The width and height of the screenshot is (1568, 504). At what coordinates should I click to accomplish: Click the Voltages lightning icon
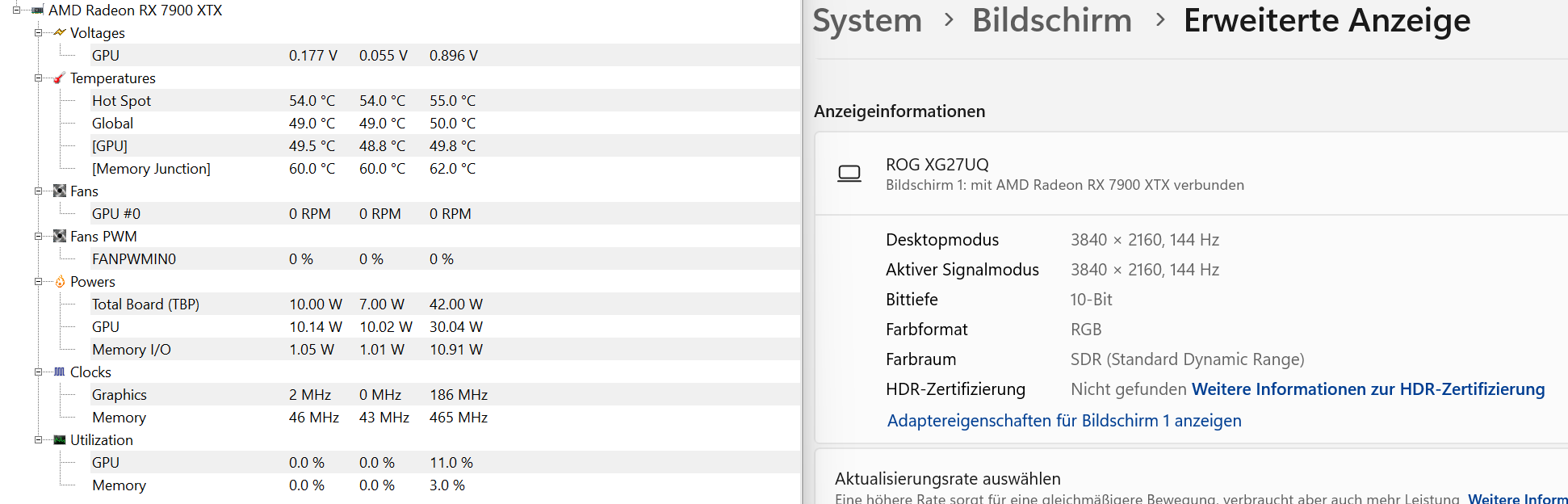pos(60,33)
